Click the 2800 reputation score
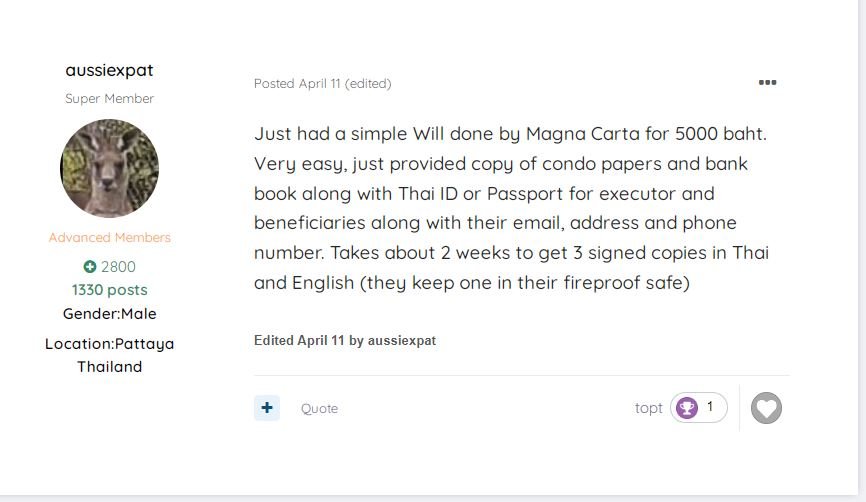866x502 pixels. [x=118, y=267]
